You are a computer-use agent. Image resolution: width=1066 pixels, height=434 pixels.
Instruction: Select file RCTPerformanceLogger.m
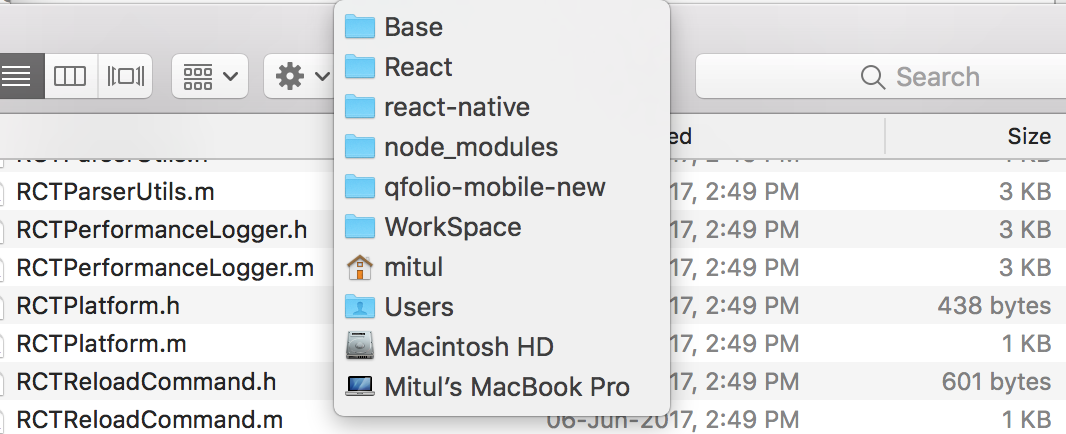click(165, 268)
